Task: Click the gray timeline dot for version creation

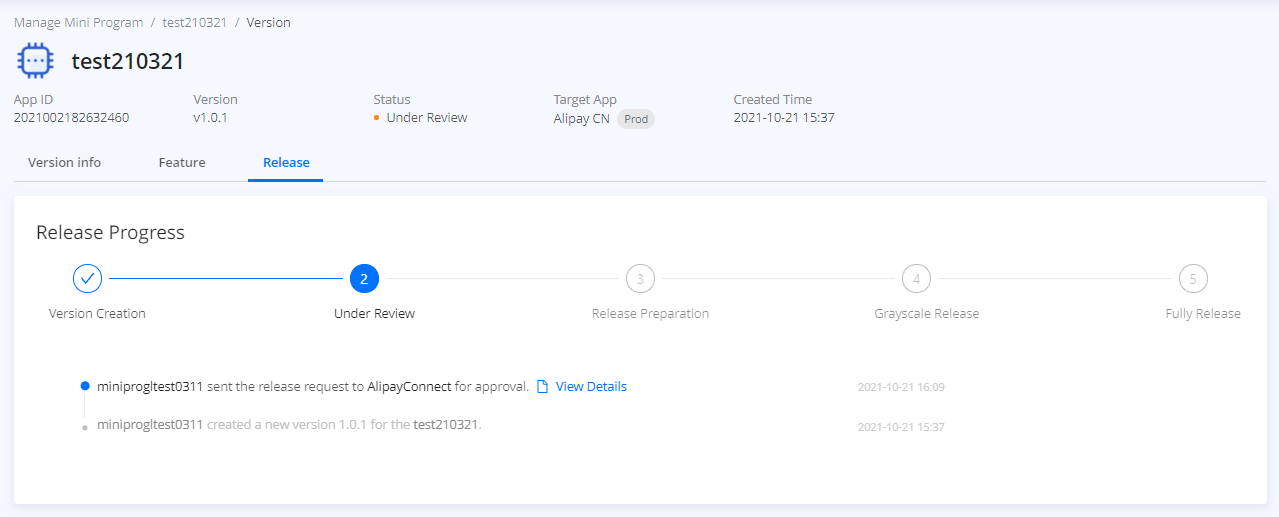Action: (85, 427)
